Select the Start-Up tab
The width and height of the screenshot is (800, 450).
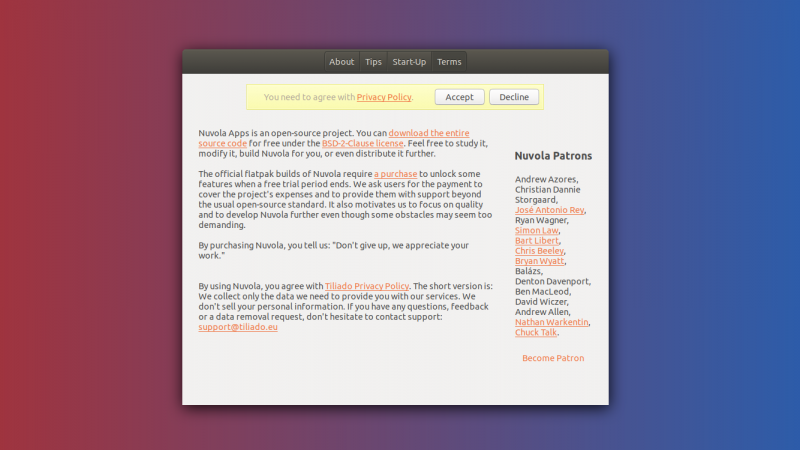(x=409, y=62)
